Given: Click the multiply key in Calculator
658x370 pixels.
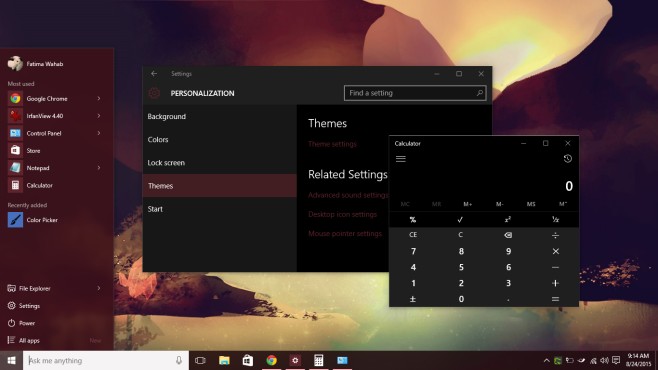Looking at the screenshot, I should (555, 251).
